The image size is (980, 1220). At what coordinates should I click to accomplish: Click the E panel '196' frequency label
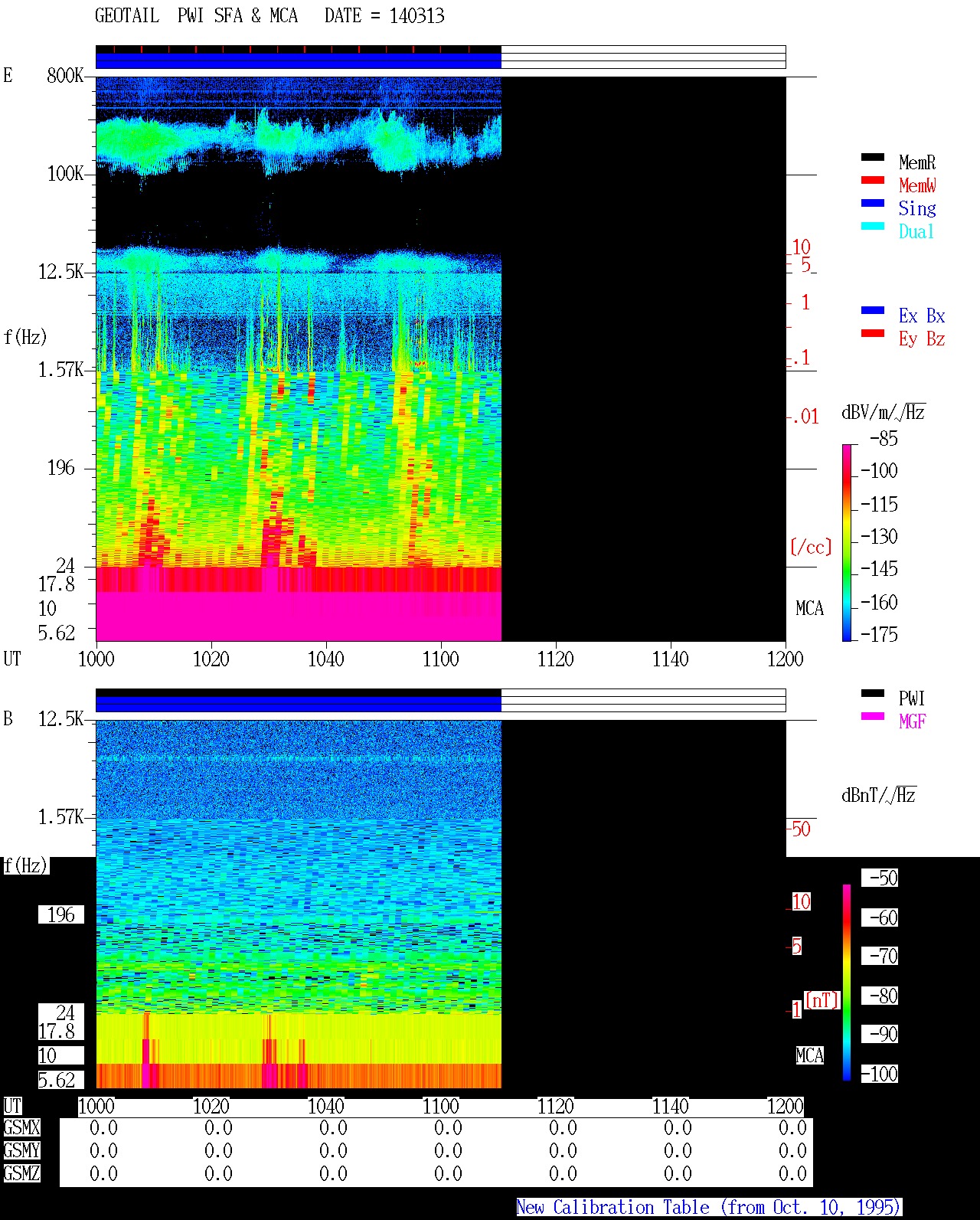[61, 467]
